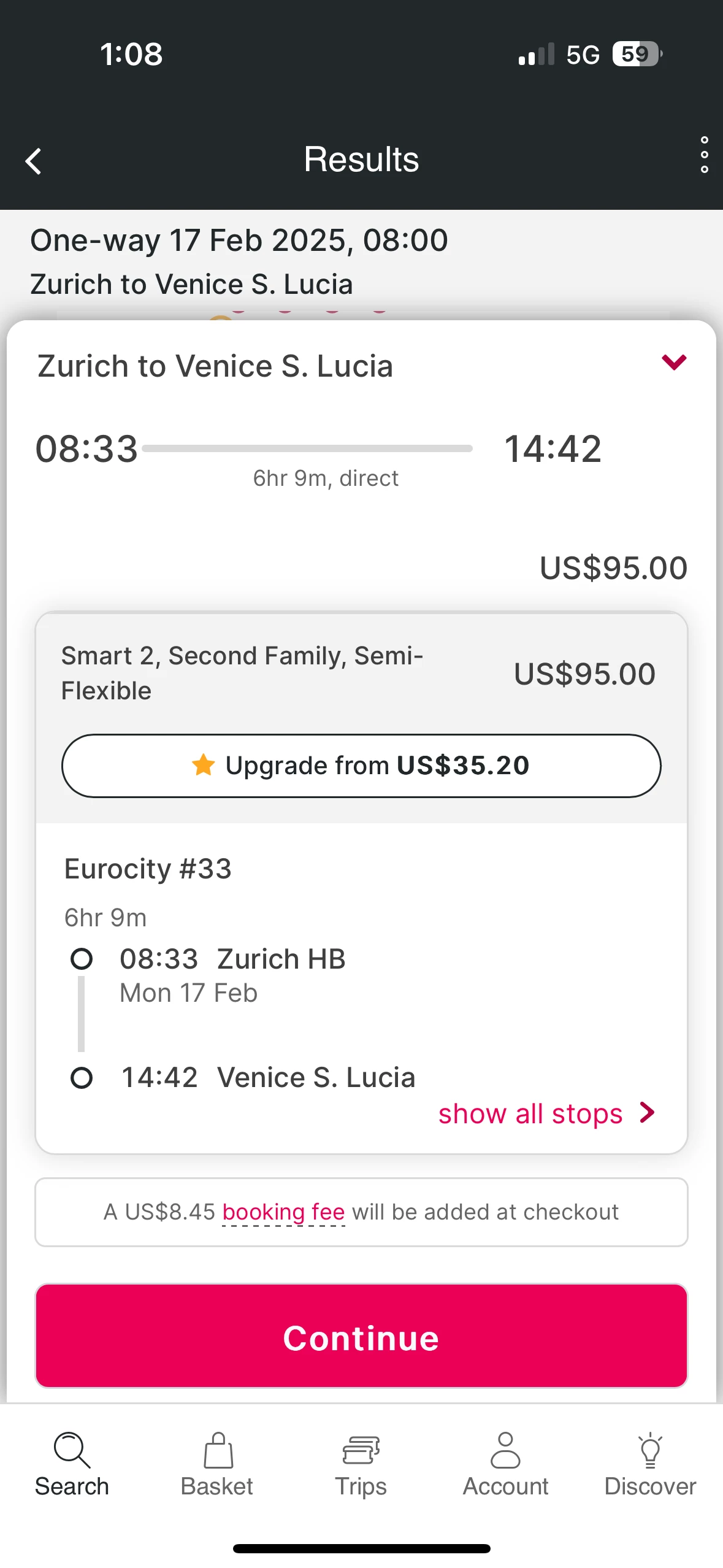Tap the Venice S. Lucia arrival stop marker
The height and width of the screenshot is (1568, 723).
tap(82, 1078)
